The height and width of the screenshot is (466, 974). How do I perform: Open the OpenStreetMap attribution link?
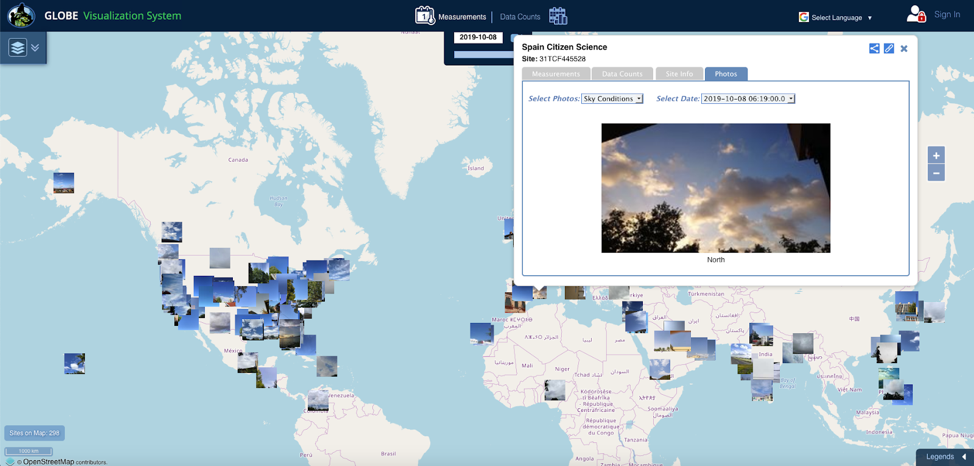[48, 461]
